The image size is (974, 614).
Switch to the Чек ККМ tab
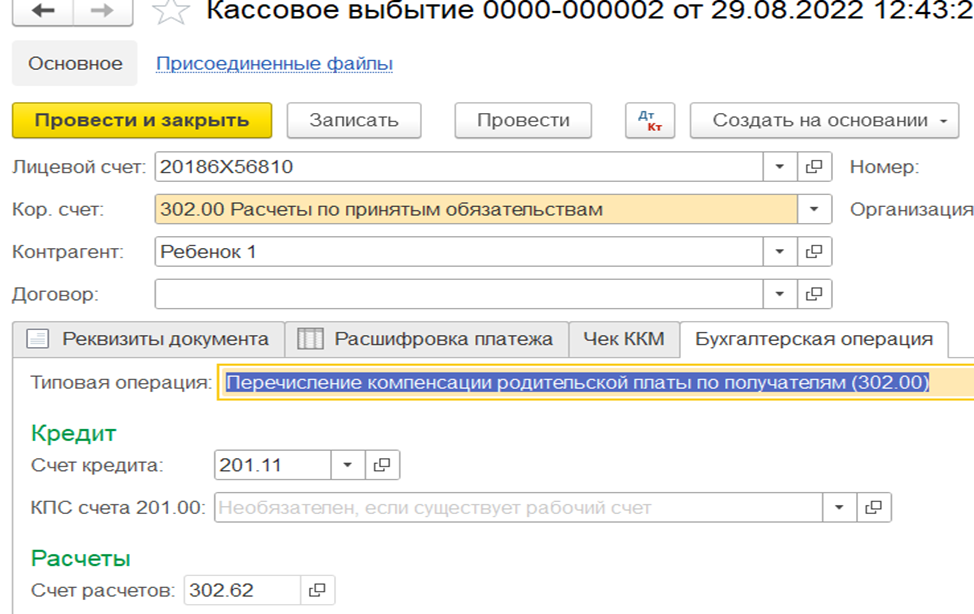pyautogui.click(x=624, y=339)
